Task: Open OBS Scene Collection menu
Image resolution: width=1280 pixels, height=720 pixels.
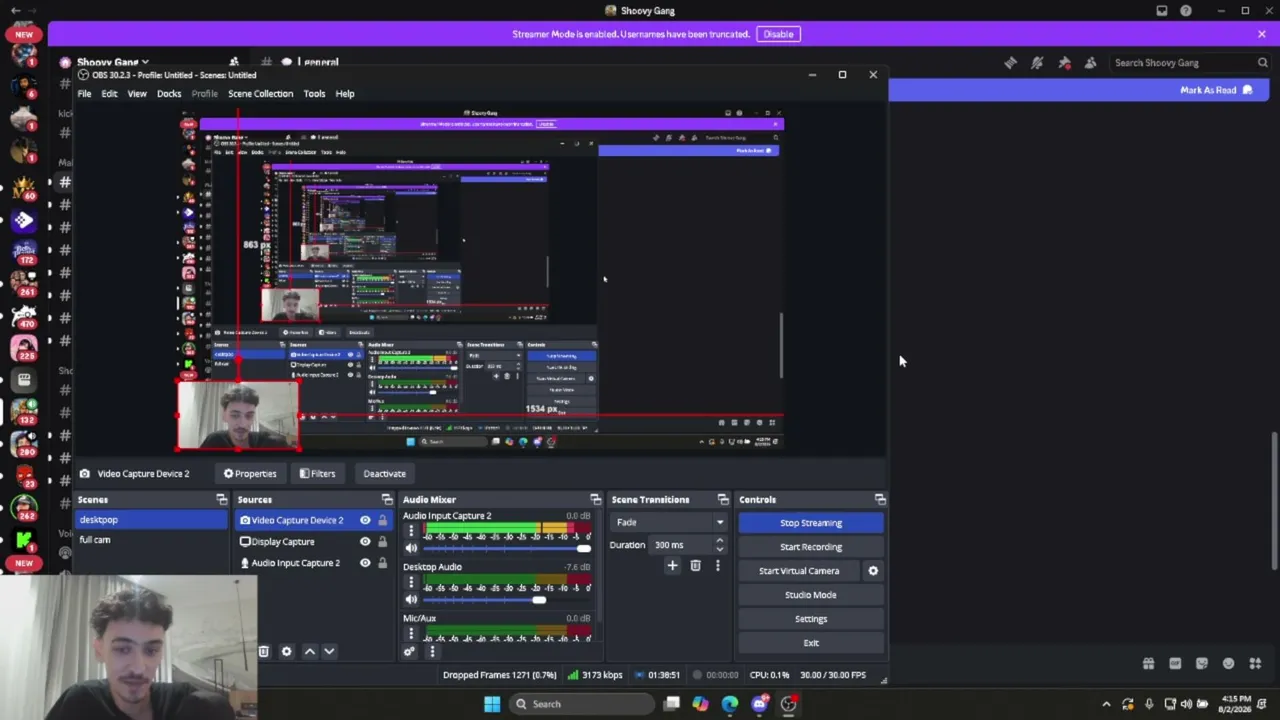Action: [x=260, y=94]
